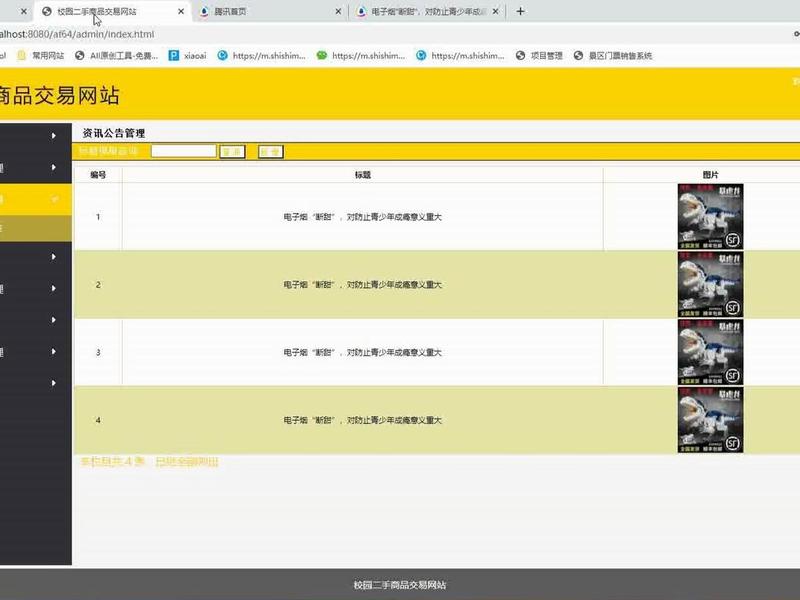Click the footer text 校园二手商品交易网站
The width and height of the screenshot is (800, 600).
coord(399,585)
